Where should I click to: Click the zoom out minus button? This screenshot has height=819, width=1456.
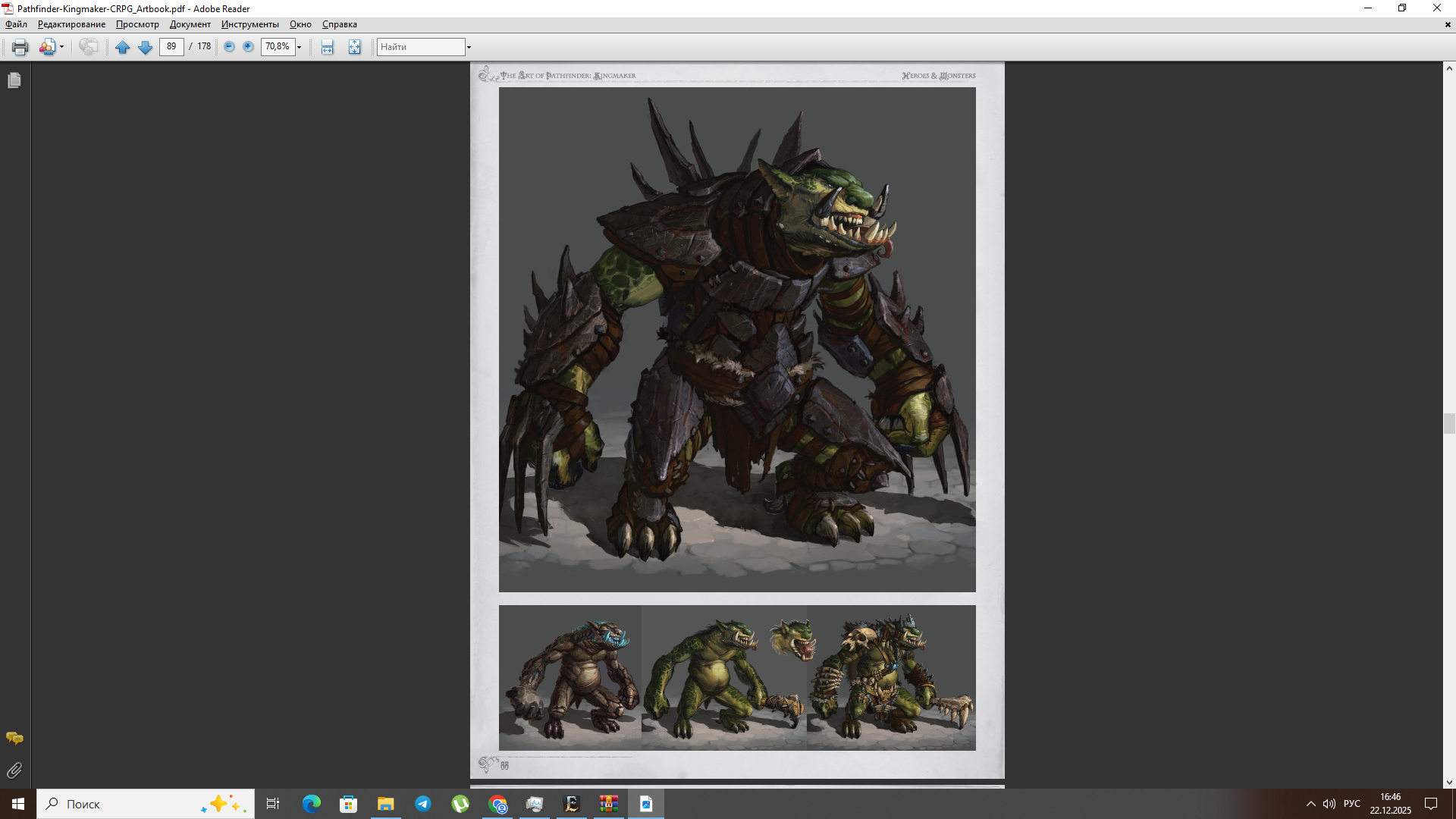(x=229, y=47)
